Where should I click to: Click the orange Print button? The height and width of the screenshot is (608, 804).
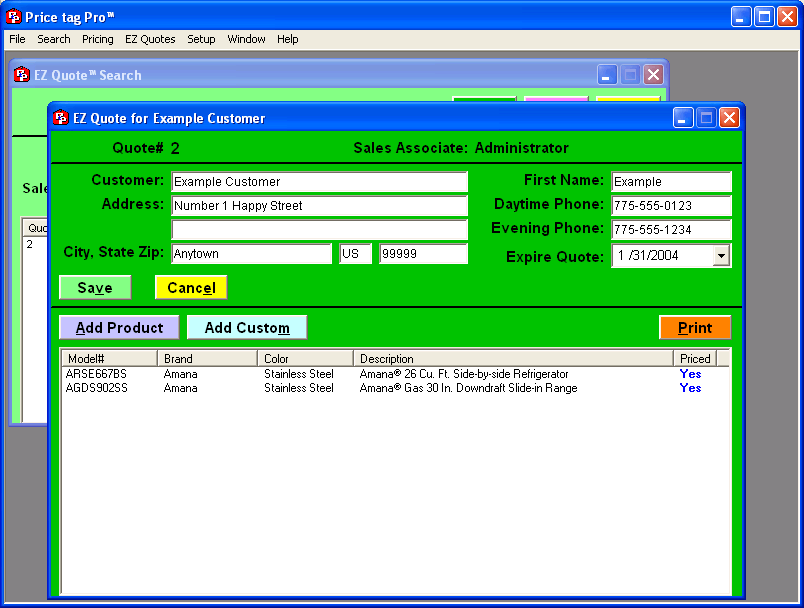[x=695, y=328]
